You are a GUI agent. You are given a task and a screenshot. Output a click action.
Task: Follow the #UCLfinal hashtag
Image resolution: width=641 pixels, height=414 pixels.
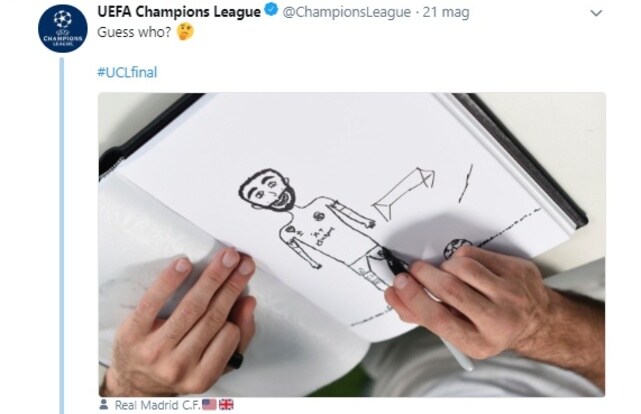(x=127, y=72)
